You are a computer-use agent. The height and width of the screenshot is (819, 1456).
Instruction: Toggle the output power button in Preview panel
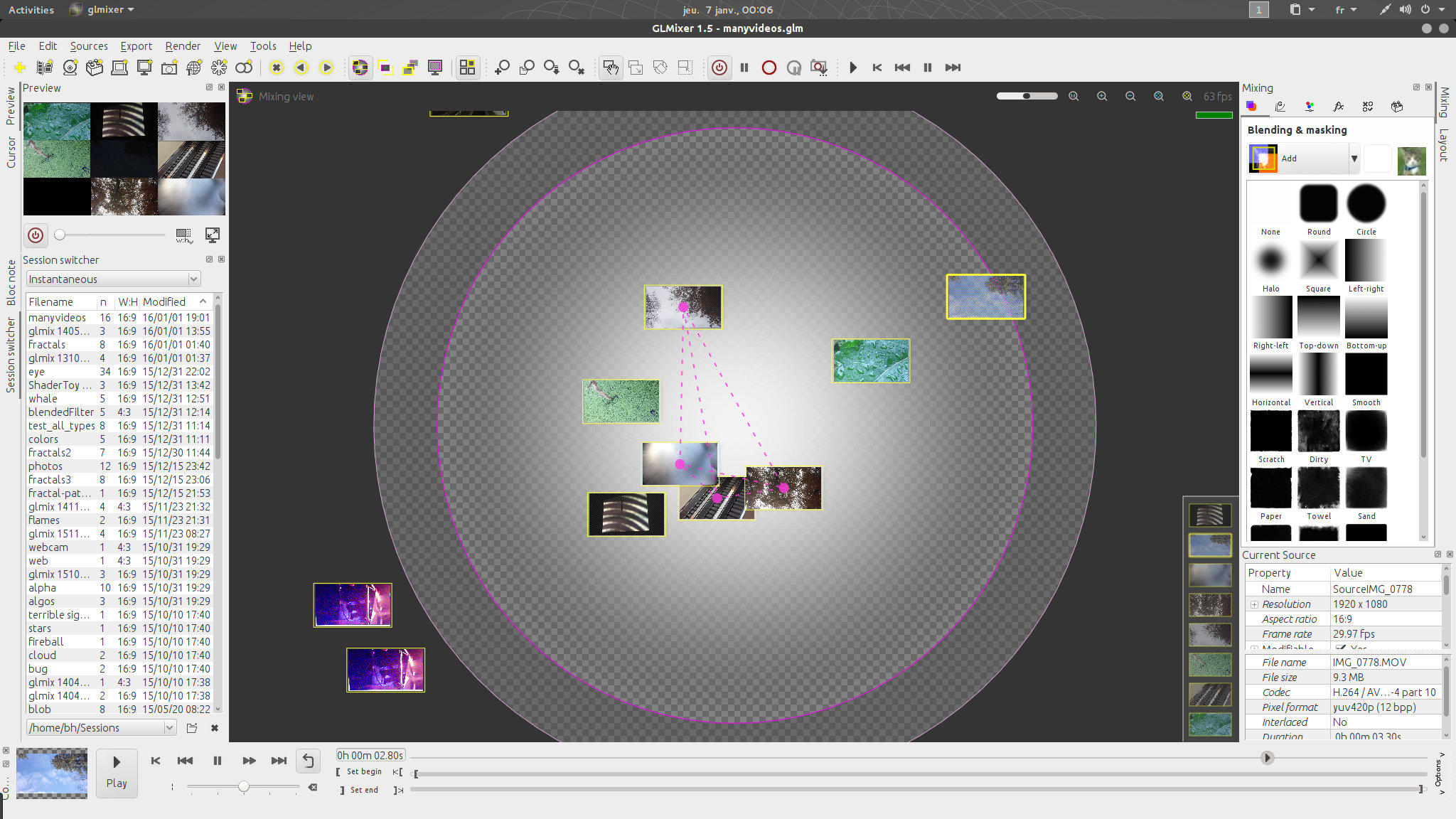coord(36,235)
